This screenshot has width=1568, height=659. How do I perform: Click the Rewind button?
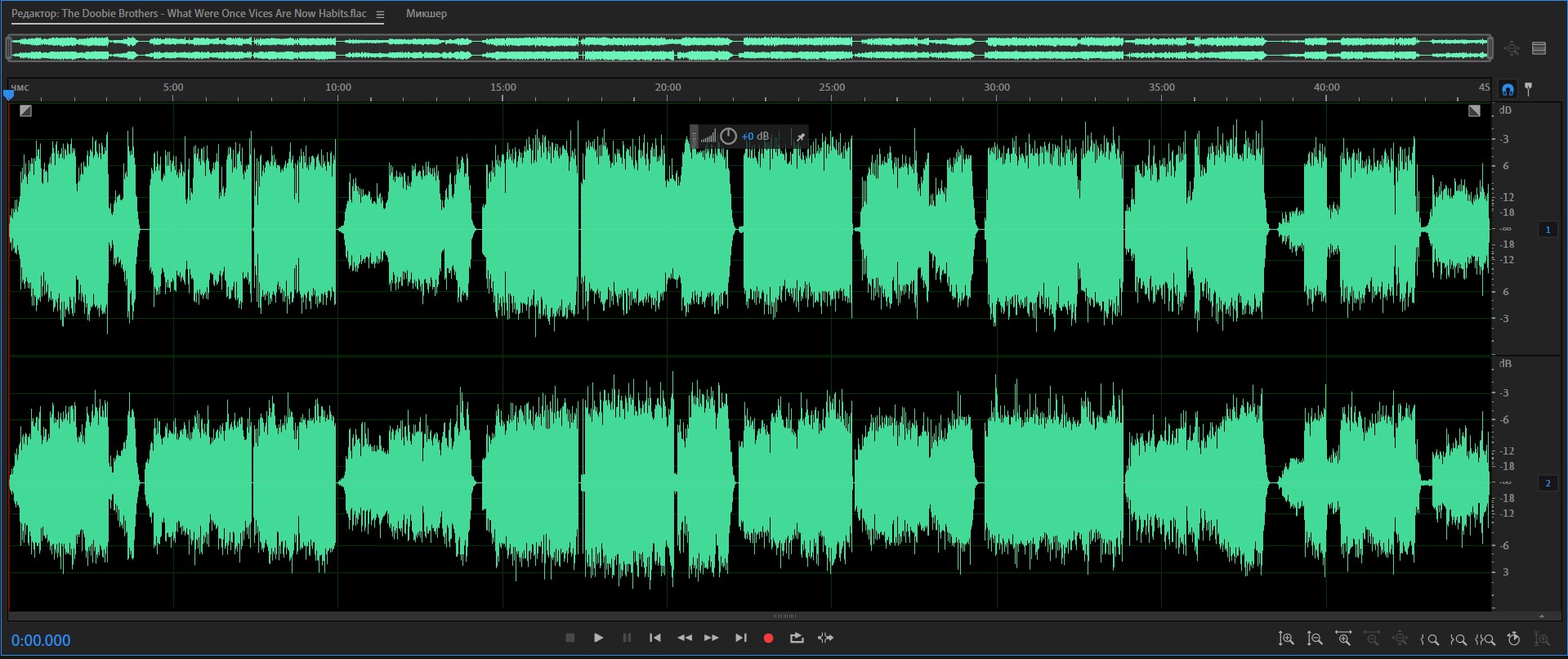click(684, 638)
